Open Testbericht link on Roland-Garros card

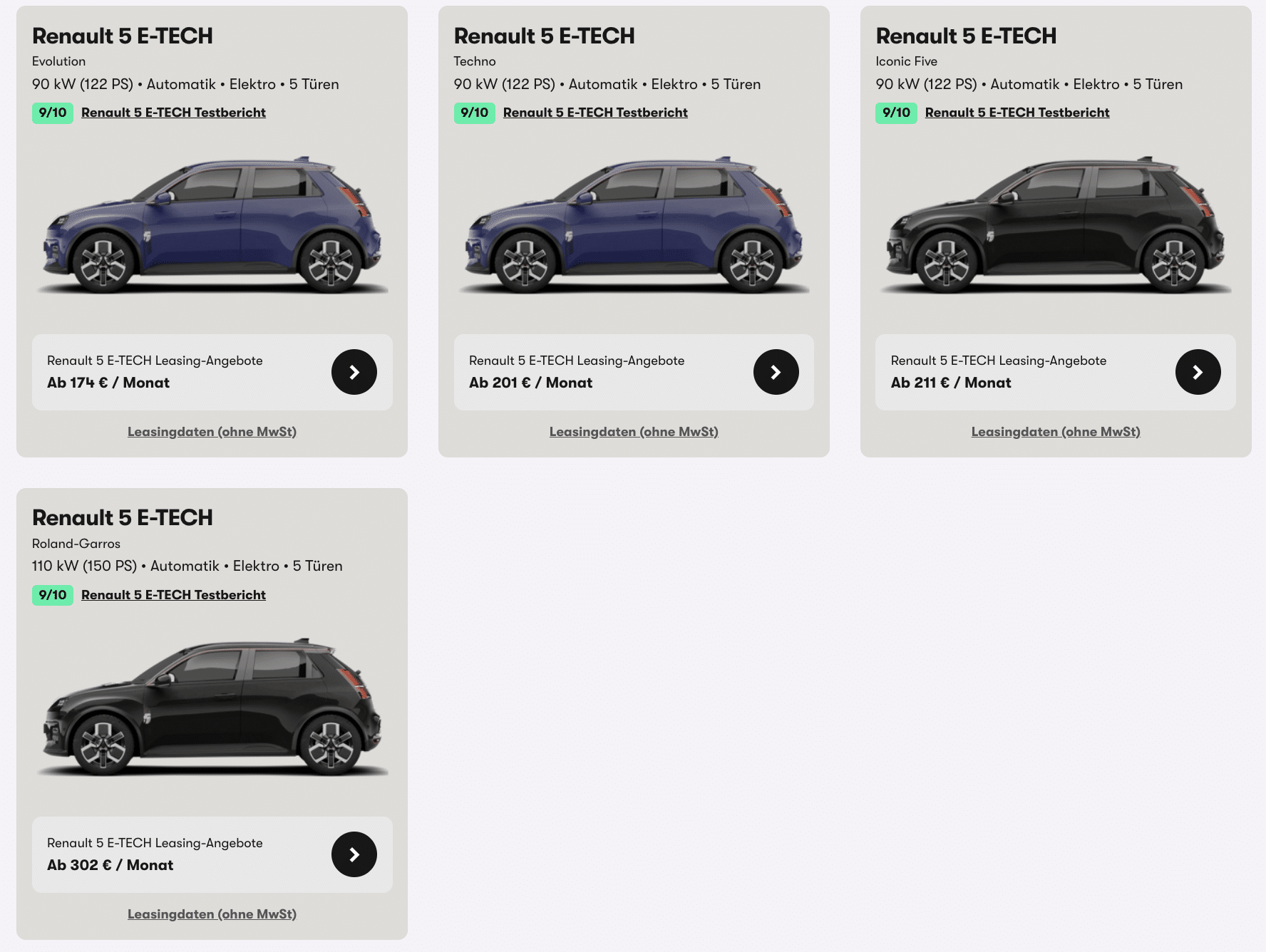tap(173, 595)
